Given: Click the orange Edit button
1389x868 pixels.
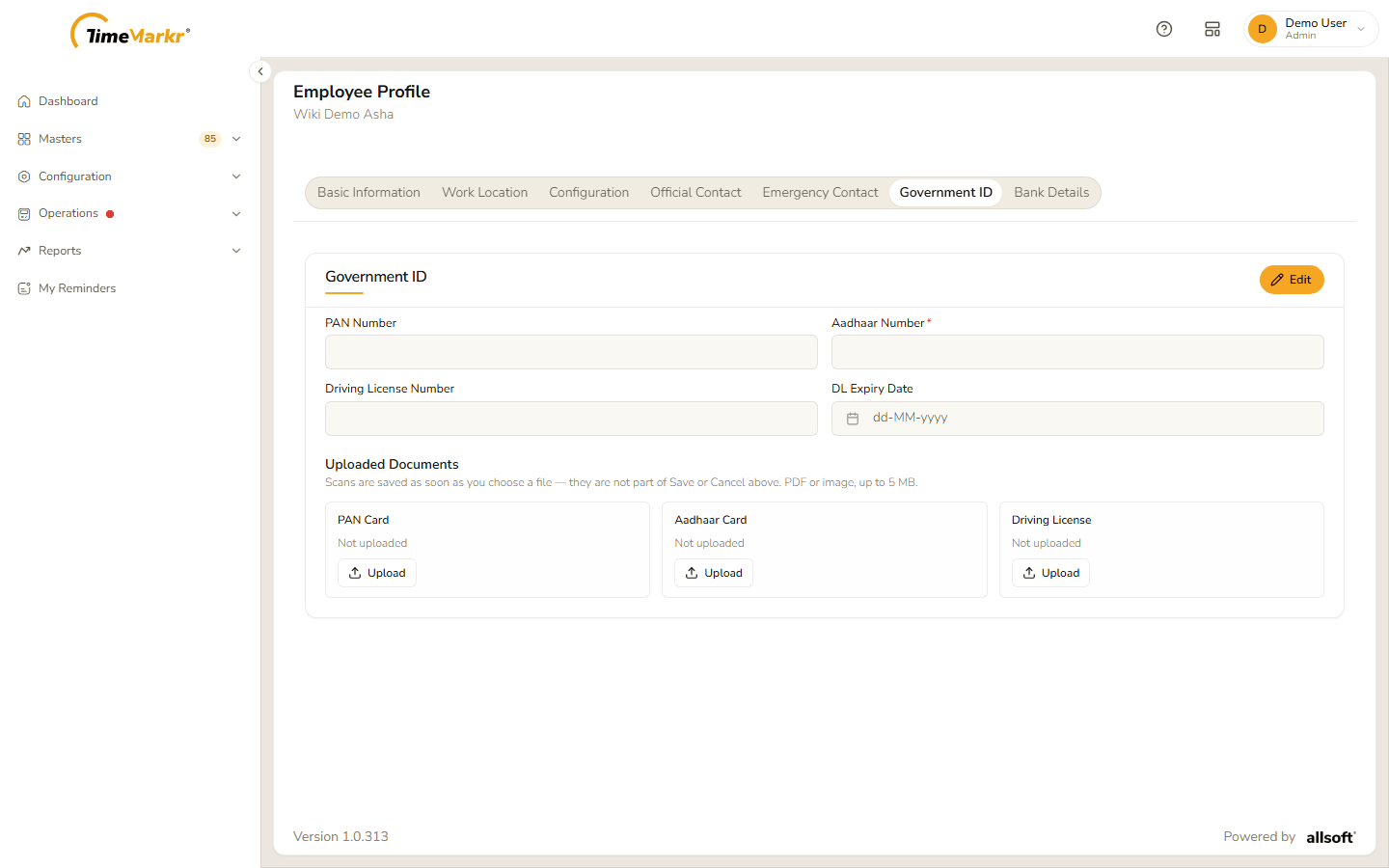Looking at the screenshot, I should (1292, 280).
